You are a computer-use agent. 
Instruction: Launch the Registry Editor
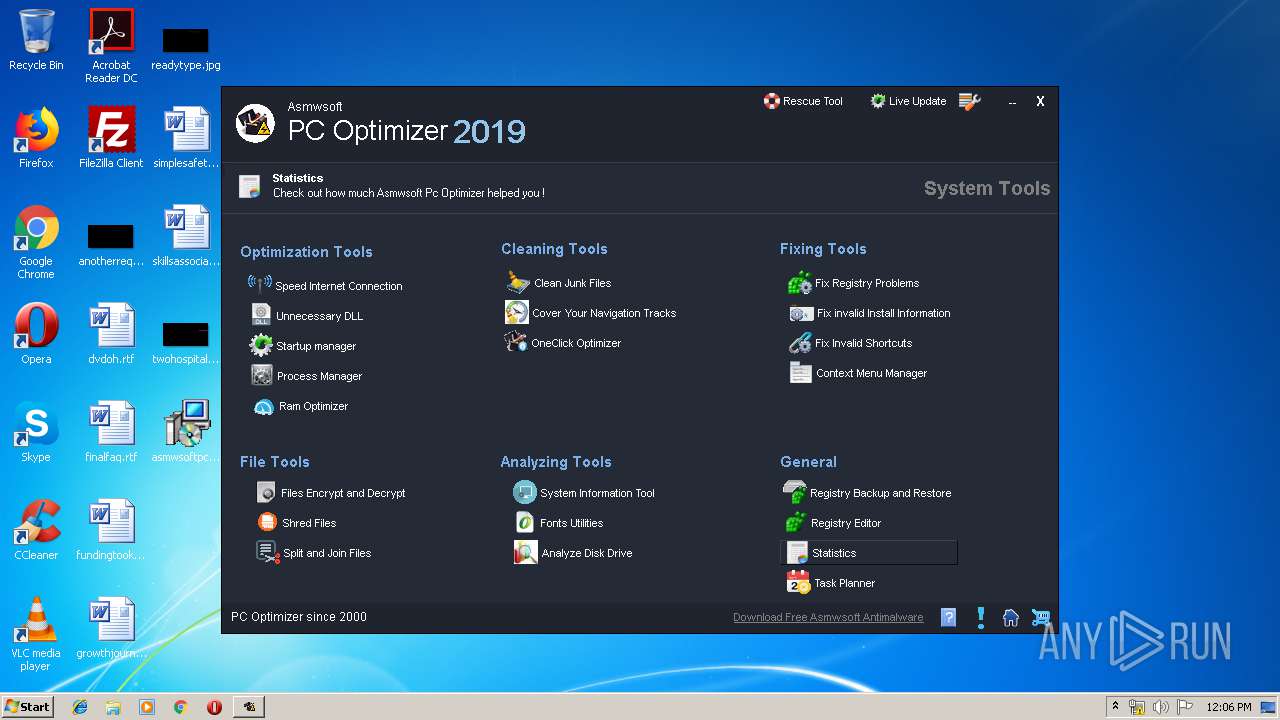click(x=832, y=523)
